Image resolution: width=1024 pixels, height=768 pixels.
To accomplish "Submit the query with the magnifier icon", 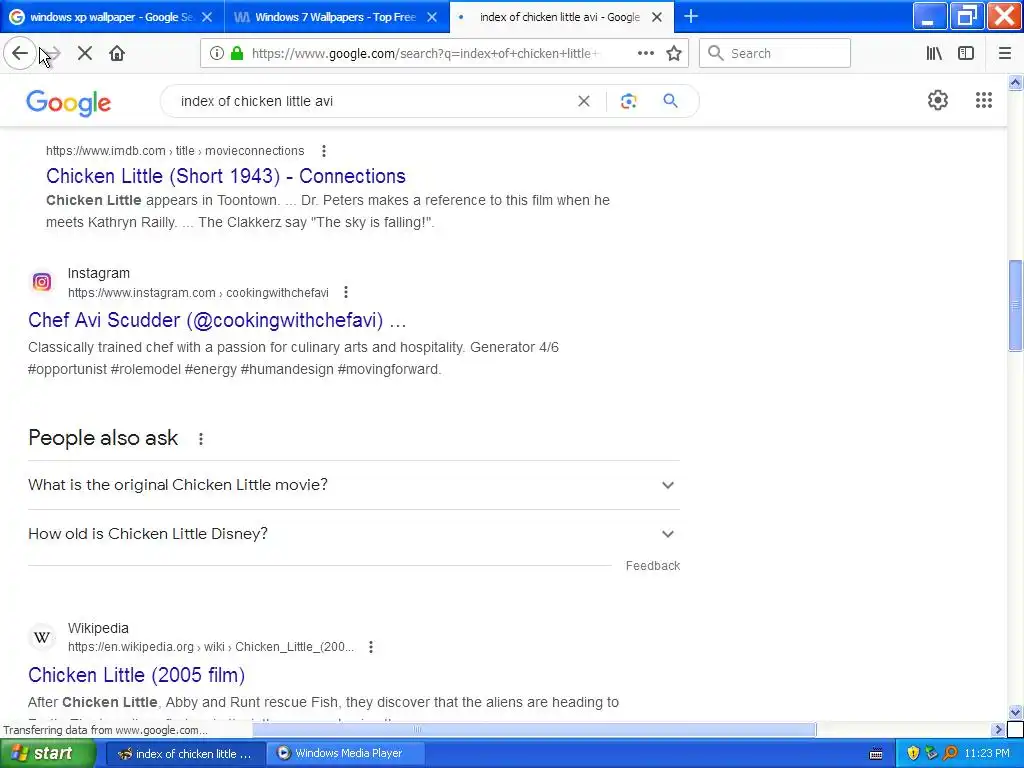I will [671, 101].
